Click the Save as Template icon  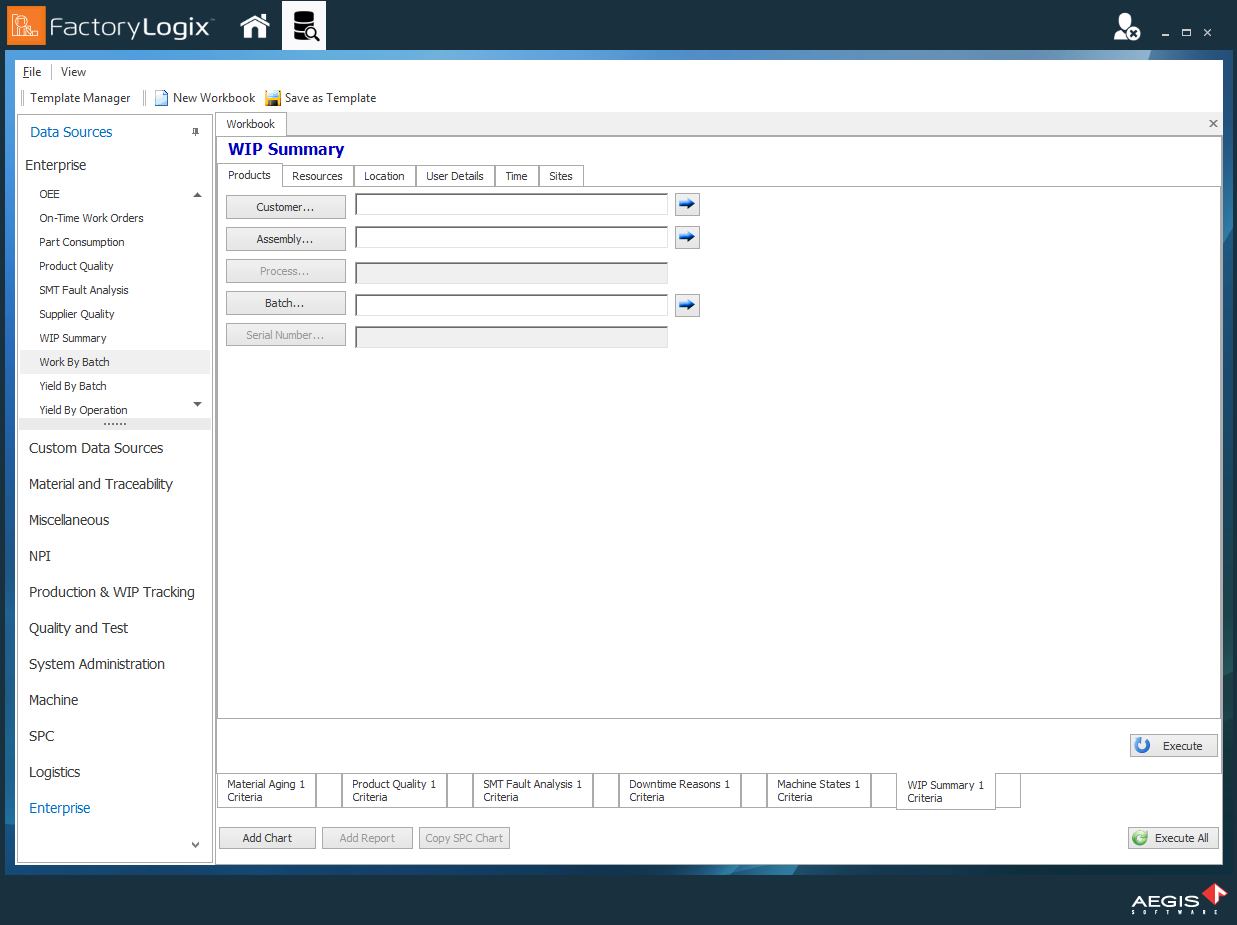273,98
